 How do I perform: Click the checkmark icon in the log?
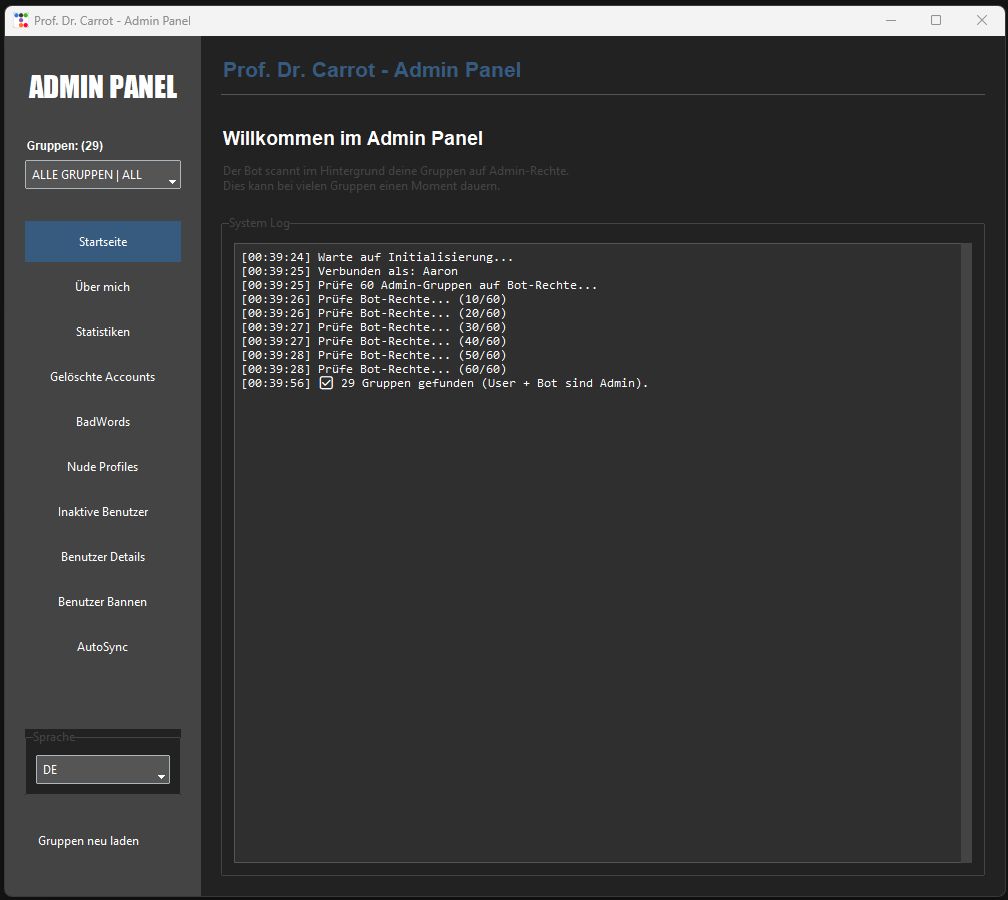(x=326, y=383)
